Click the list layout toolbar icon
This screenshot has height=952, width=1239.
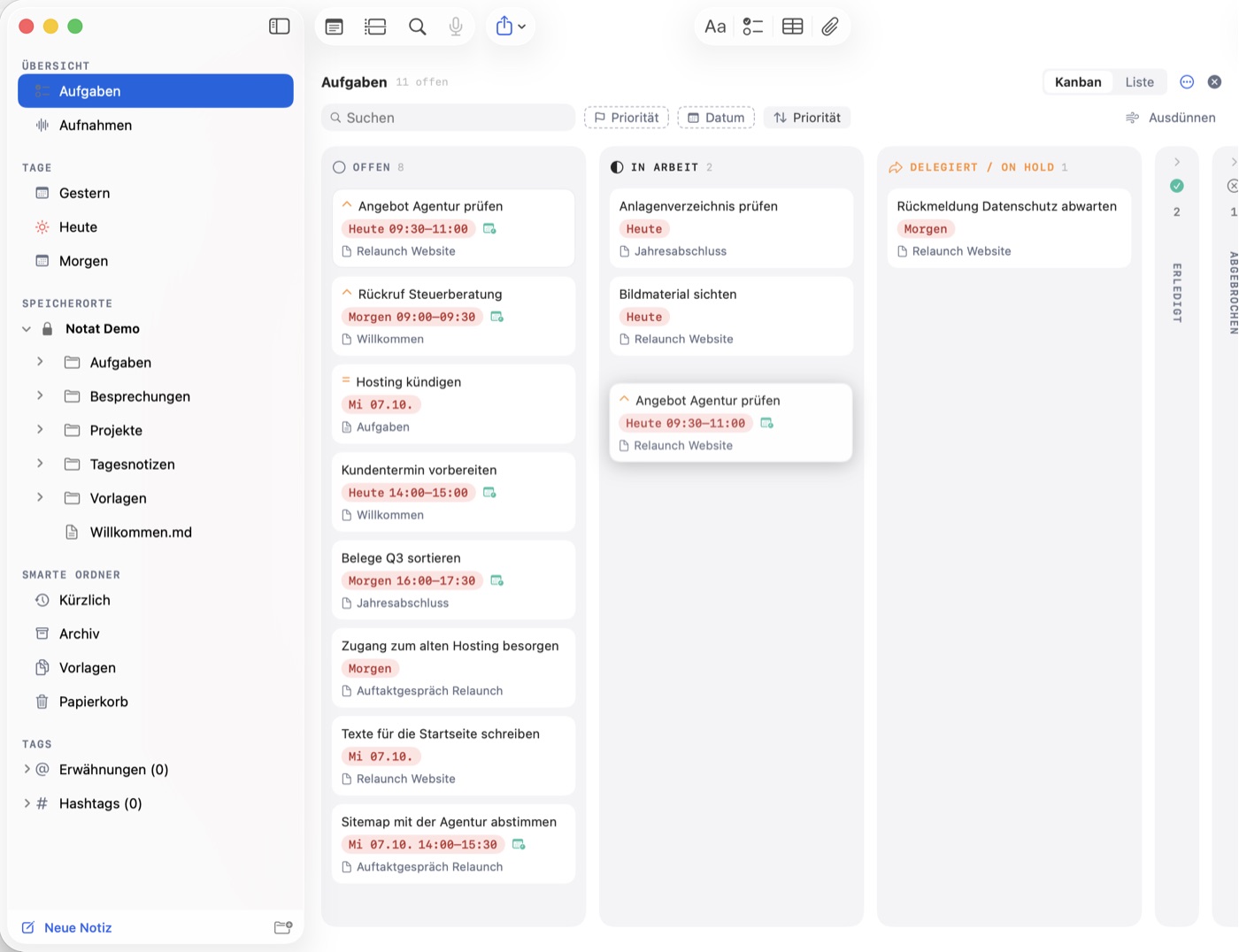point(375,27)
